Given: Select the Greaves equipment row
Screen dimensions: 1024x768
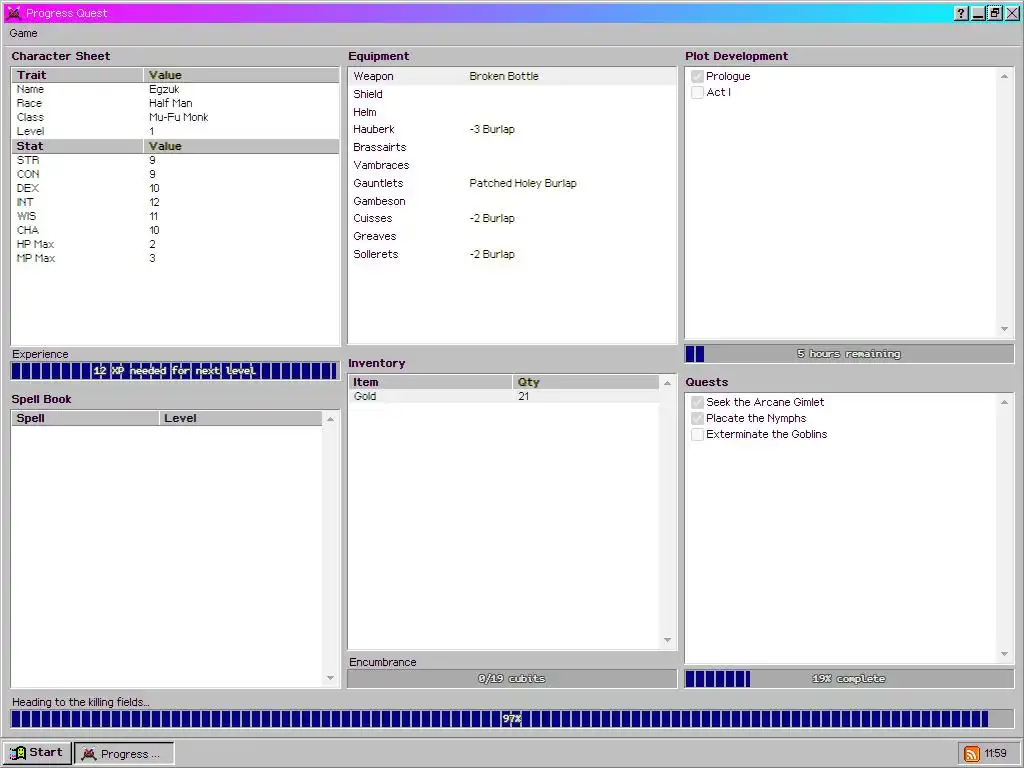Looking at the screenshot, I should [512, 236].
